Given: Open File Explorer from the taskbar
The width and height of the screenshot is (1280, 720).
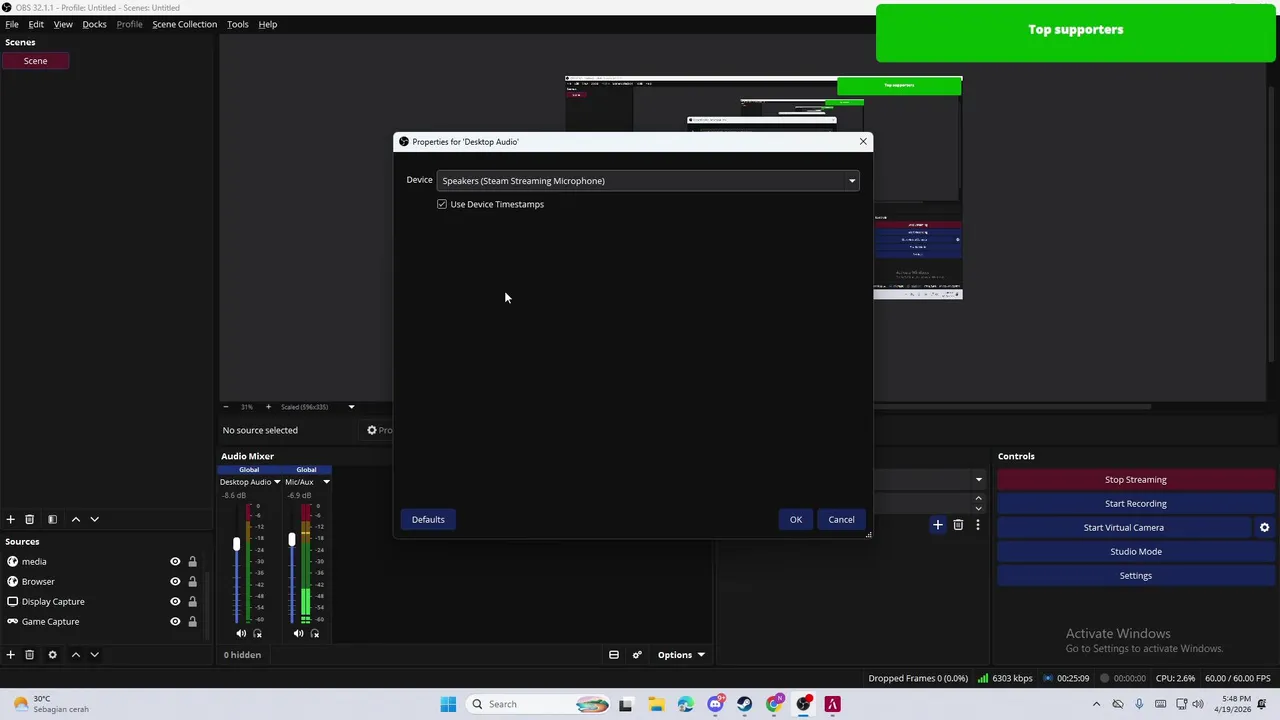Looking at the screenshot, I should click(x=656, y=704).
